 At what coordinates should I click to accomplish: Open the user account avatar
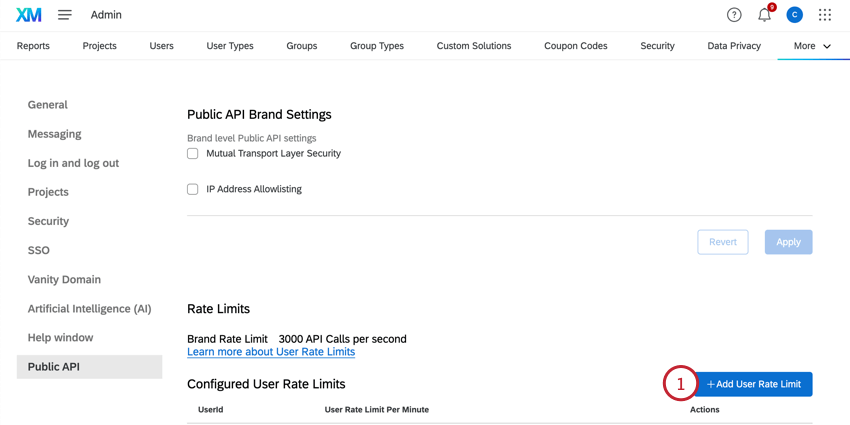794,15
